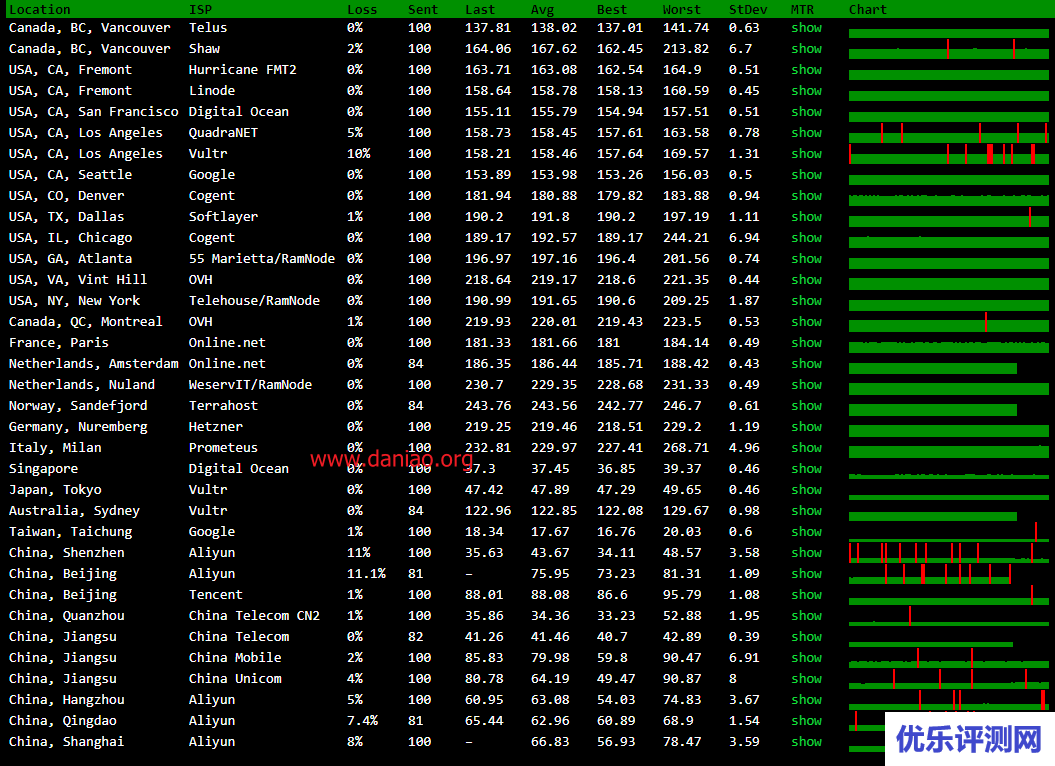1055x766 pixels.
Task: Show MTR for Seattle Google row
Action: point(806,174)
